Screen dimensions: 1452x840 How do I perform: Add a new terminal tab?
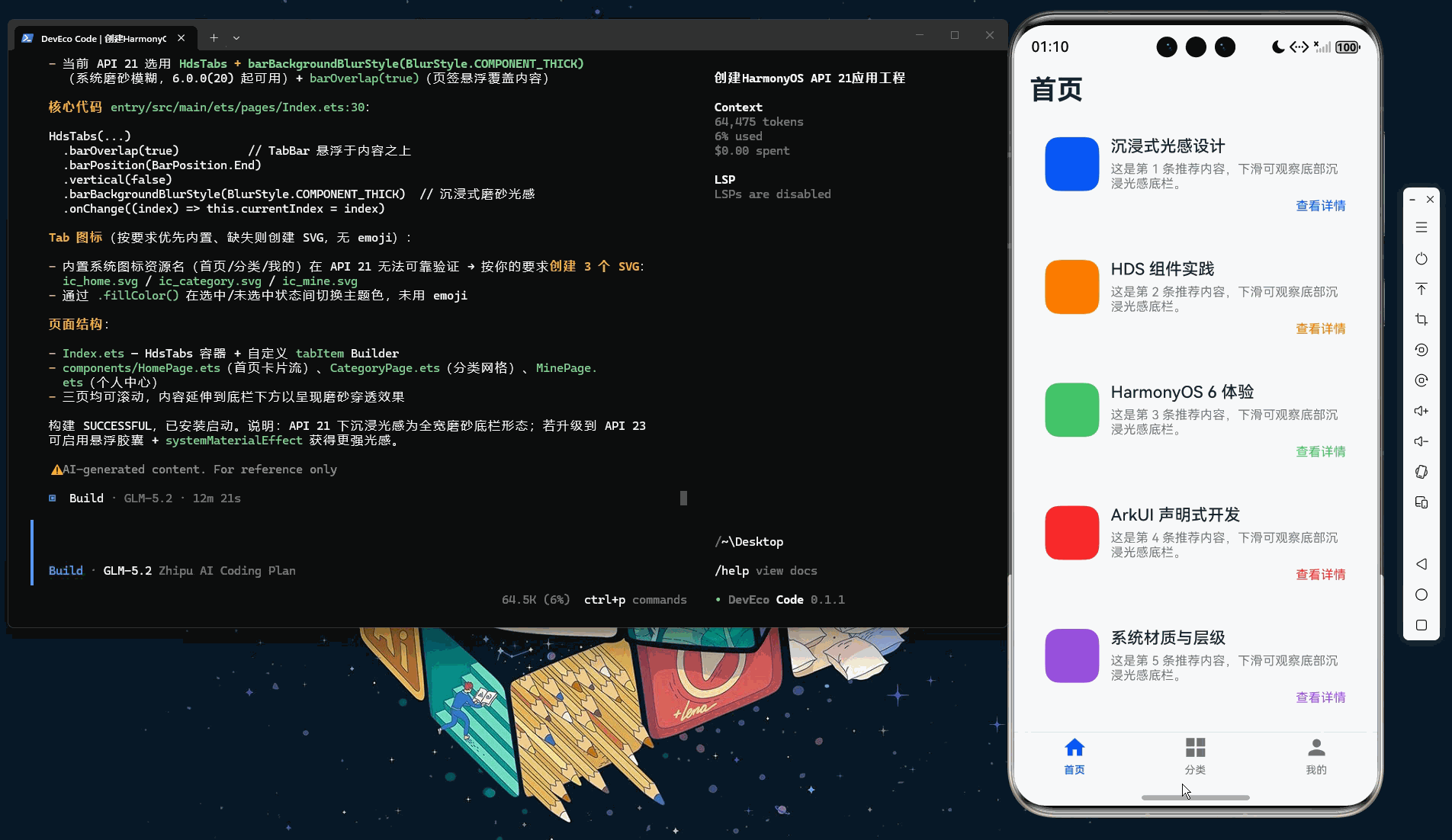(214, 37)
